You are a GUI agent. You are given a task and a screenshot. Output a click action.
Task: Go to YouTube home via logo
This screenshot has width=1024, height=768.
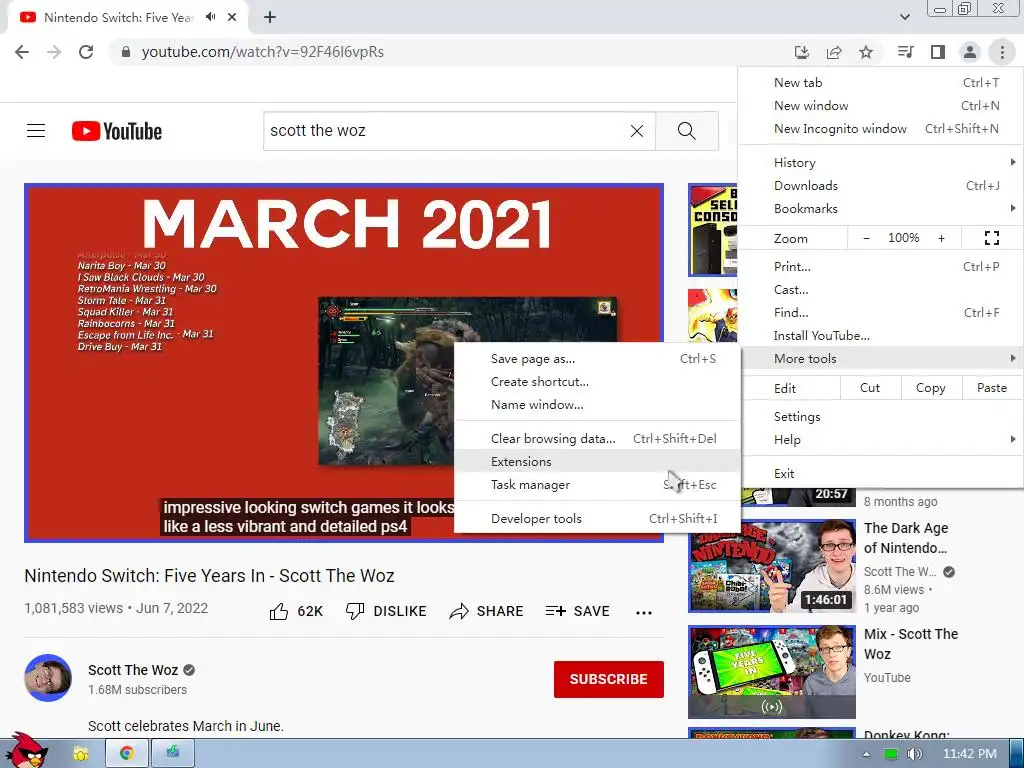pyautogui.click(x=117, y=131)
